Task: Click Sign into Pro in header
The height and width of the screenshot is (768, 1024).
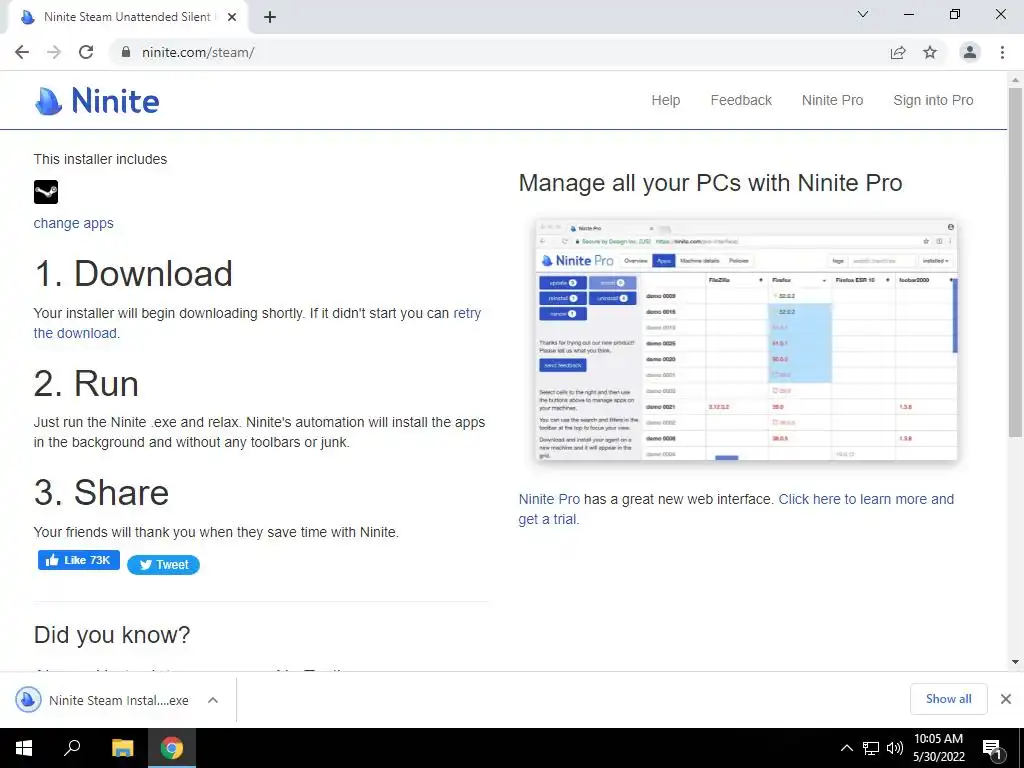Action: (933, 100)
